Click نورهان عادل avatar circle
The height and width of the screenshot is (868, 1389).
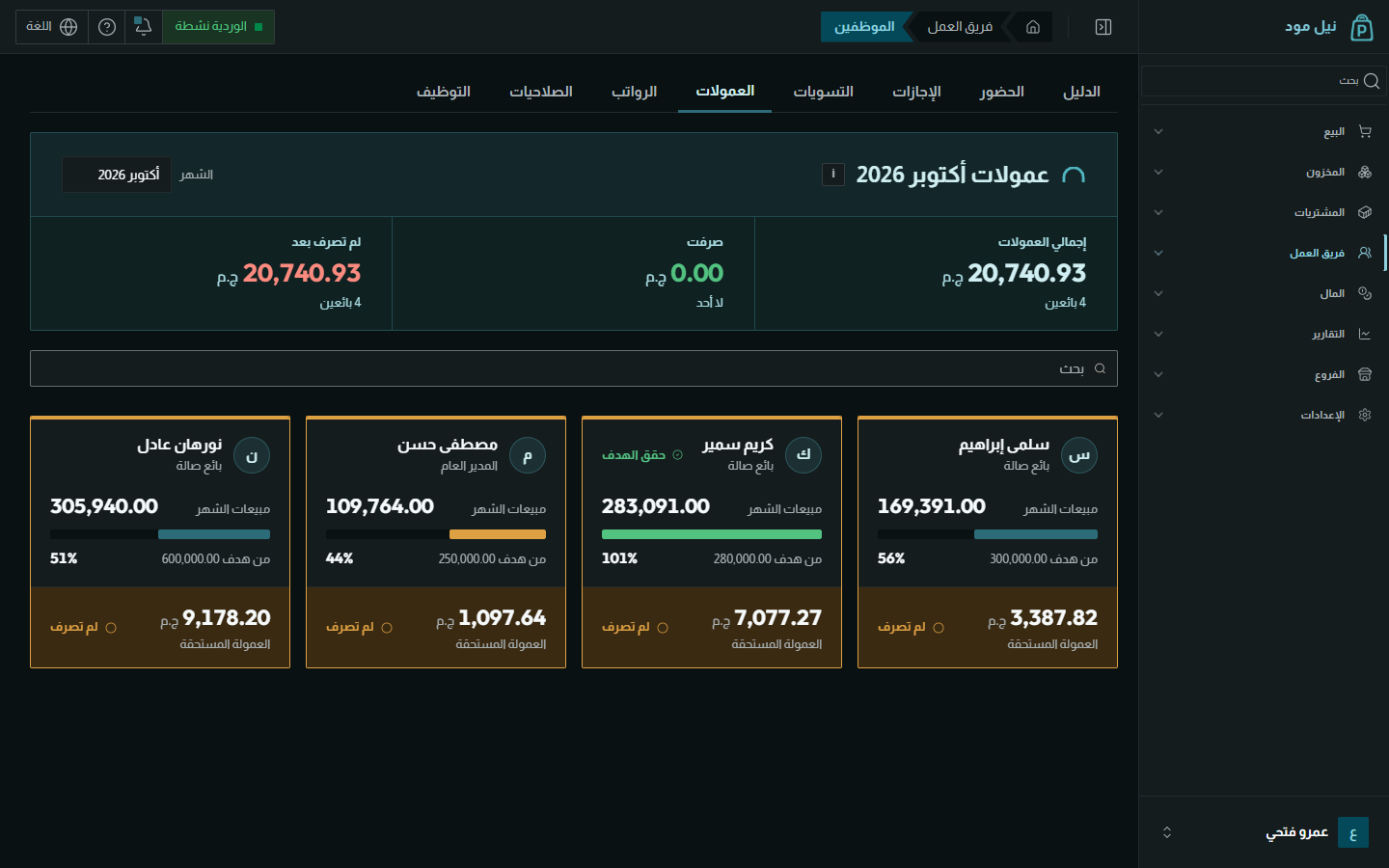point(252,455)
